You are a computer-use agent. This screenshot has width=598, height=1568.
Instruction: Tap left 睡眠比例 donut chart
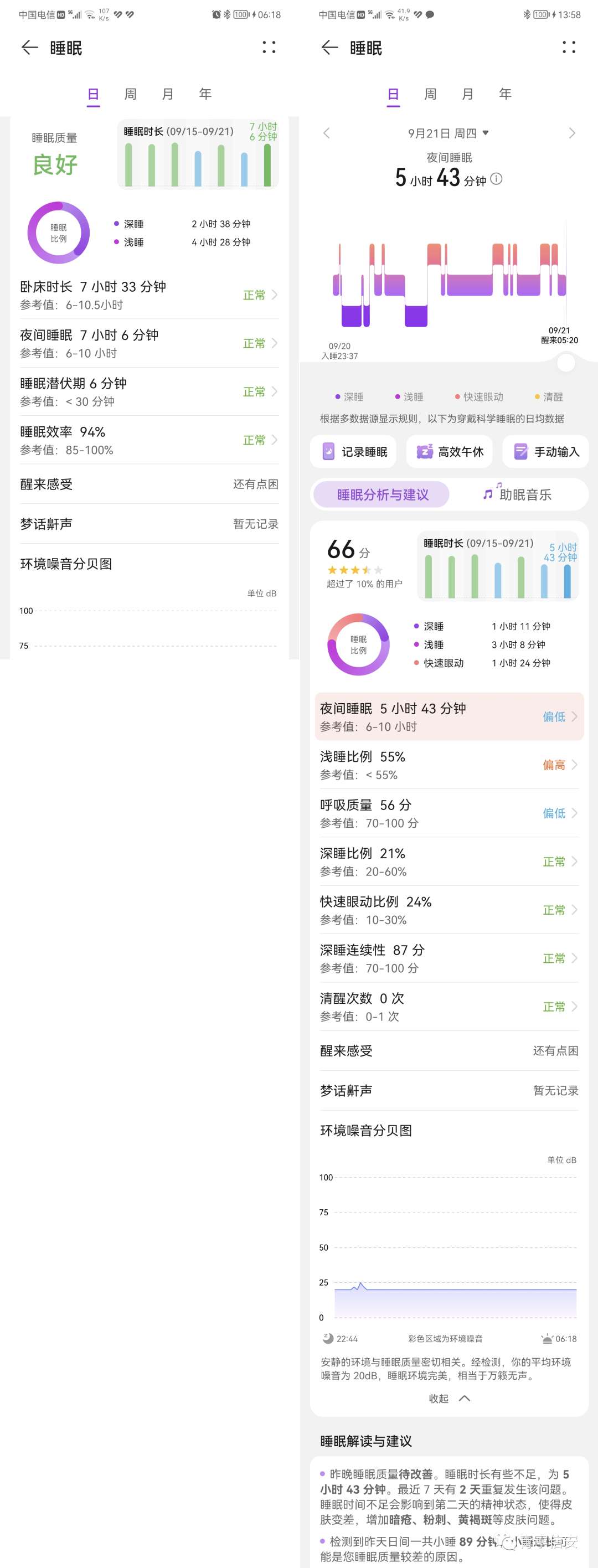click(59, 233)
